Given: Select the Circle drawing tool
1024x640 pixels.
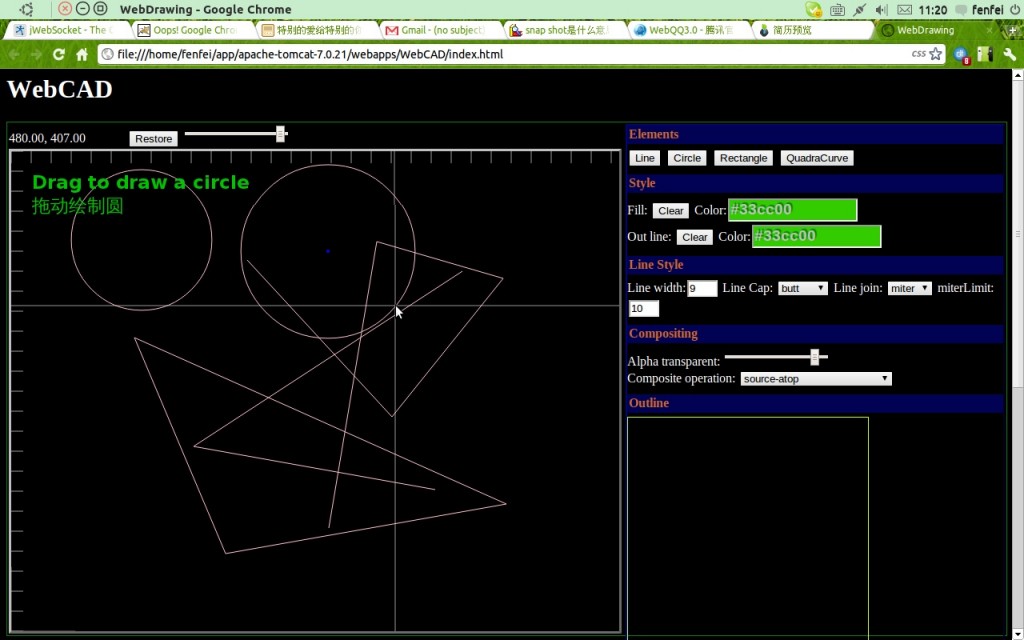Looking at the screenshot, I should click(686, 157).
